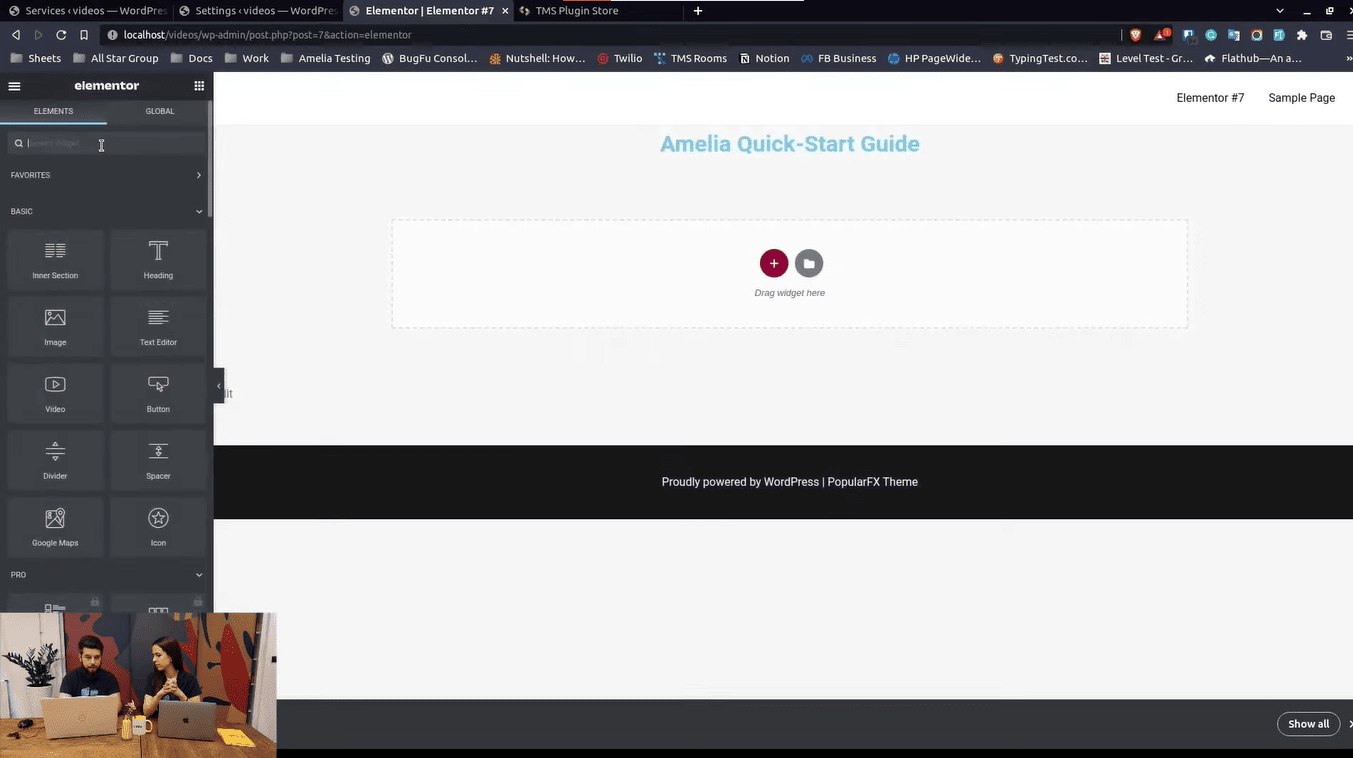Image resolution: width=1353 pixels, height=758 pixels.
Task: Switch to TMS Plugin Store tab
Action: tap(600, 11)
